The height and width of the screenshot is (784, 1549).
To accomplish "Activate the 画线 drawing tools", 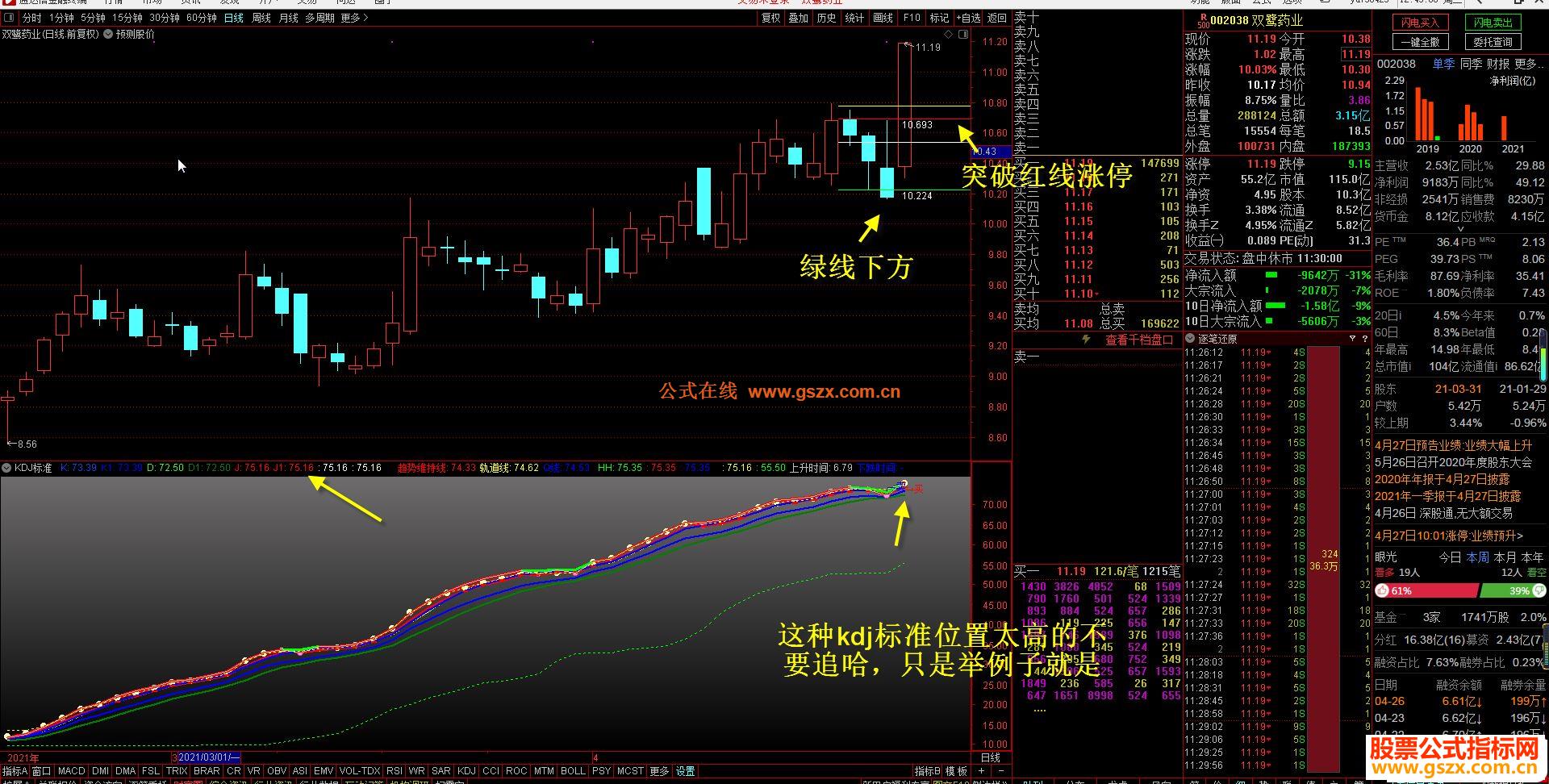I will coord(883,18).
